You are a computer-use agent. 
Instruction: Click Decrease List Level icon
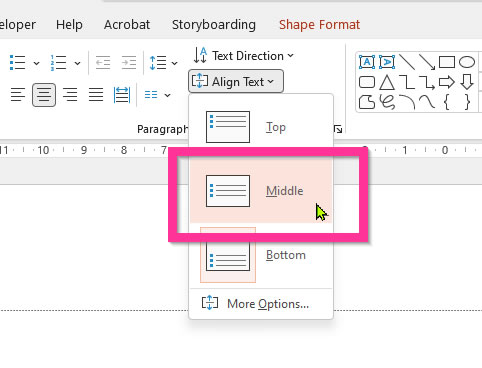pyautogui.click(x=103, y=63)
